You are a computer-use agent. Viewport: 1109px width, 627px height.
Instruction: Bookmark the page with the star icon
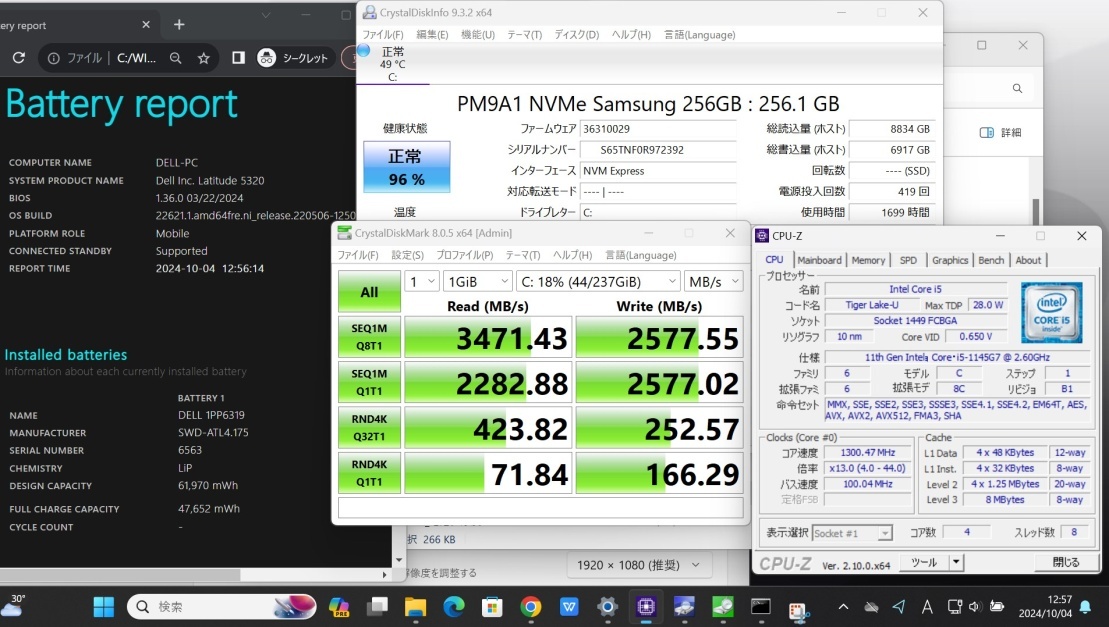pos(204,58)
